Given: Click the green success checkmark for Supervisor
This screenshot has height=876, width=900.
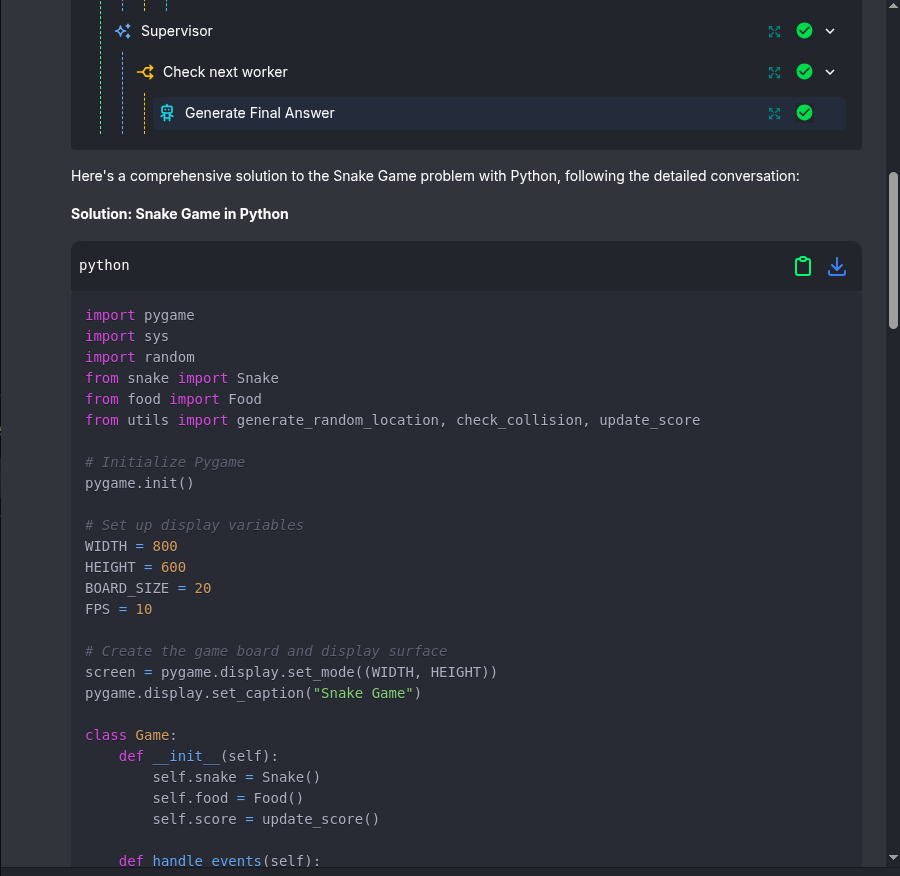Looking at the screenshot, I should pyautogui.click(x=804, y=31).
